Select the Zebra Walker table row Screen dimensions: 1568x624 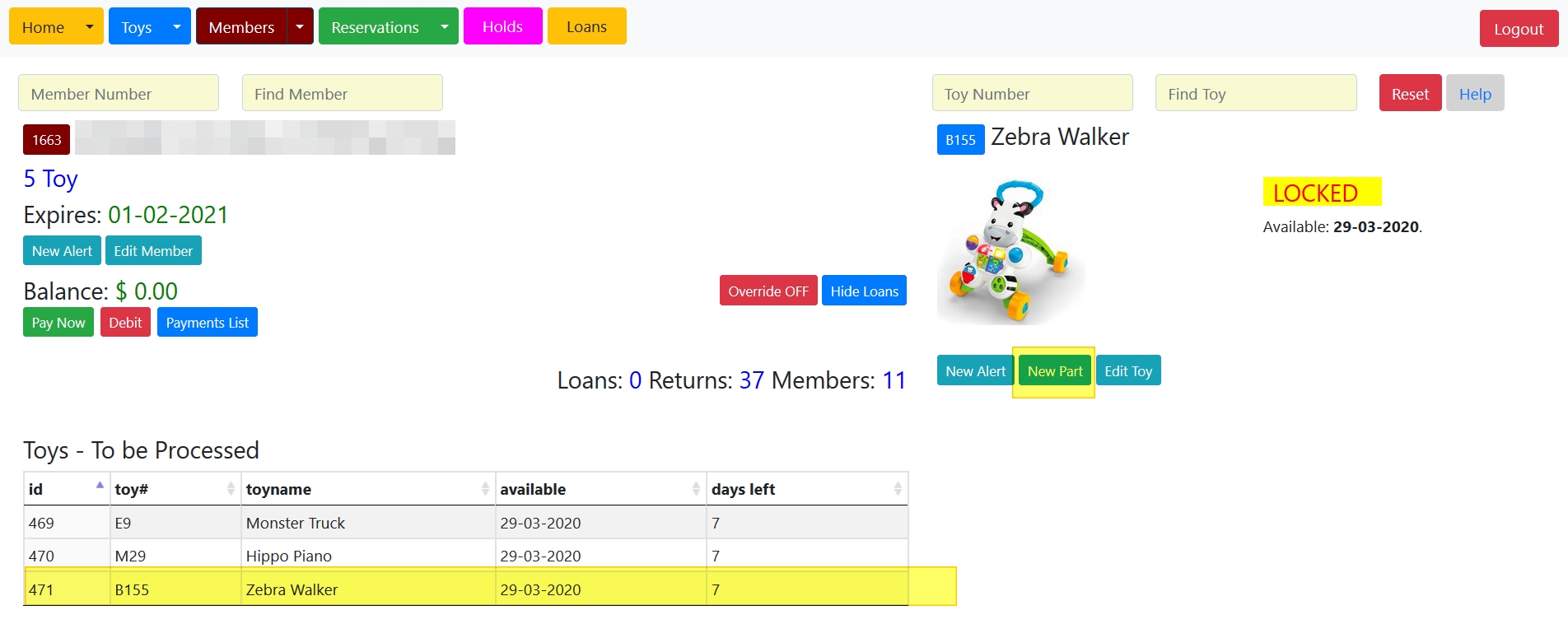coord(466,589)
